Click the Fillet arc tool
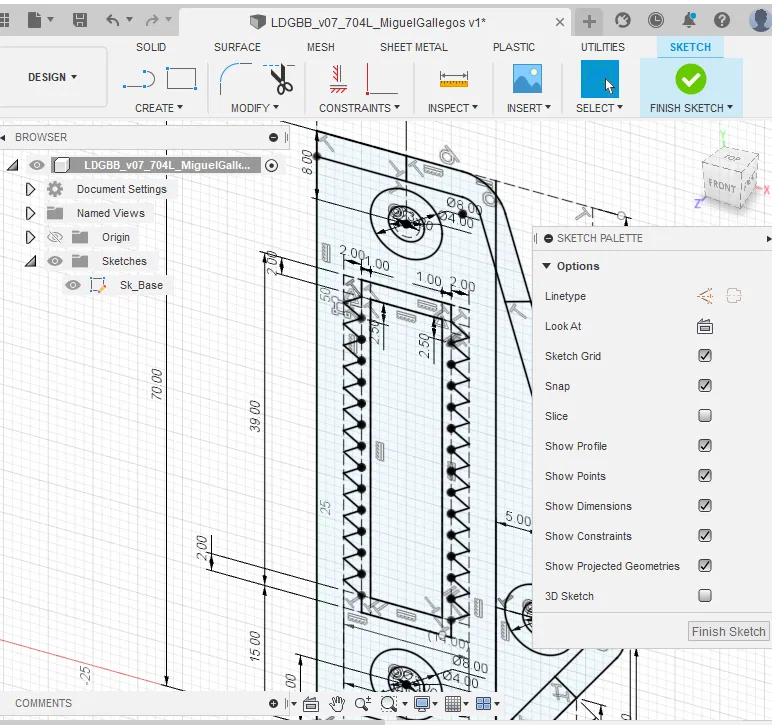This screenshot has width=772, height=725. tap(235, 78)
